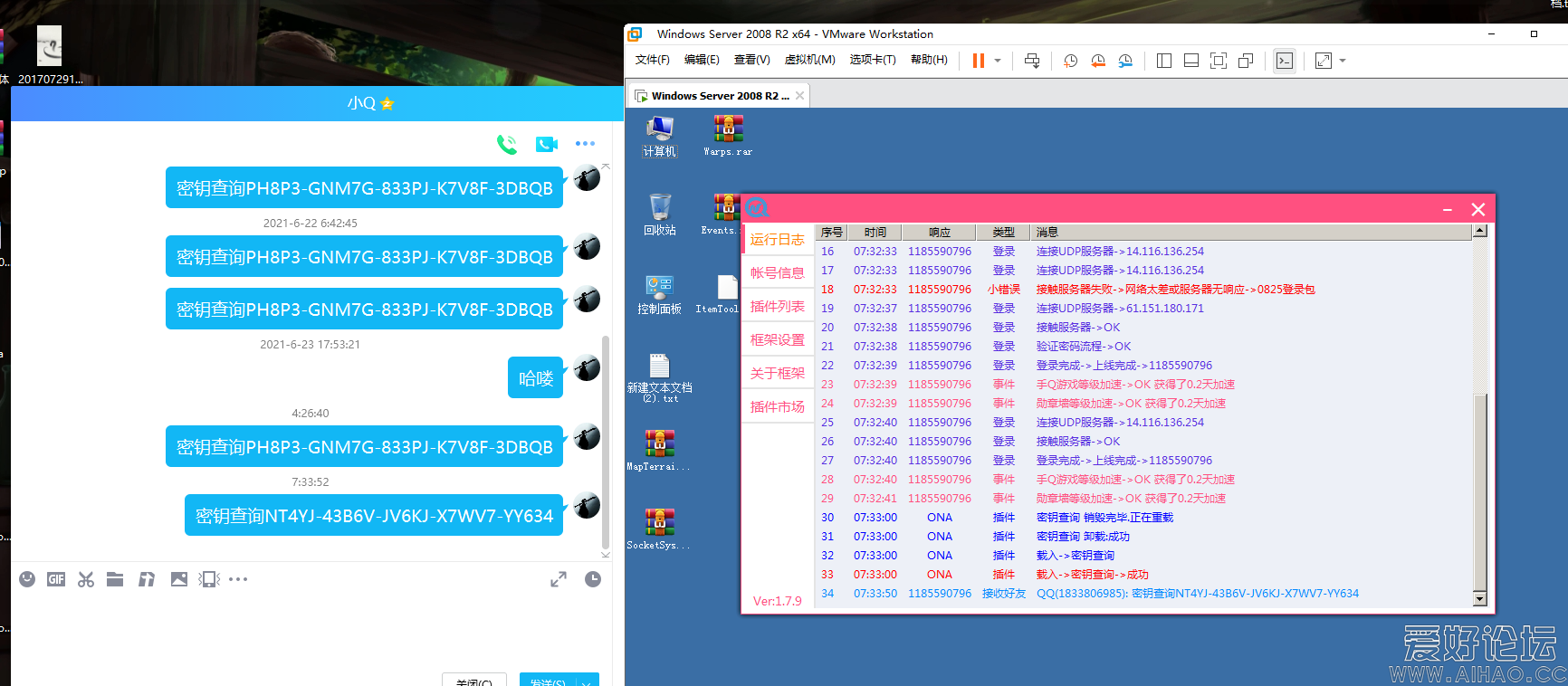Open the GIF sticker panel
Screen dimensions: 1568x686
(x=56, y=579)
